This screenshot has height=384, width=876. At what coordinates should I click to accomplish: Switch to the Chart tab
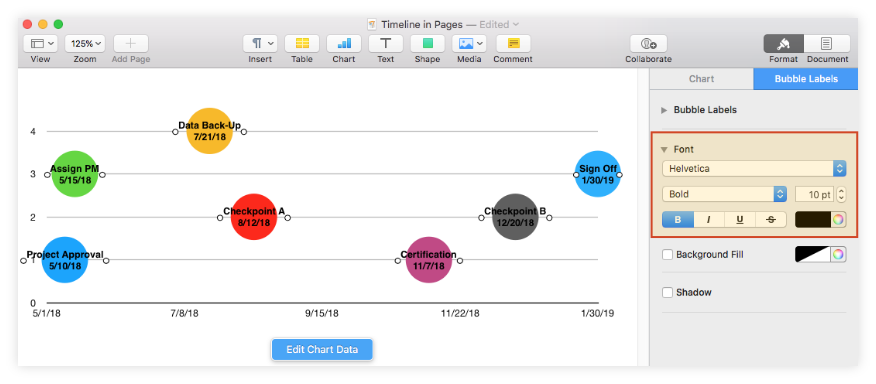701,79
